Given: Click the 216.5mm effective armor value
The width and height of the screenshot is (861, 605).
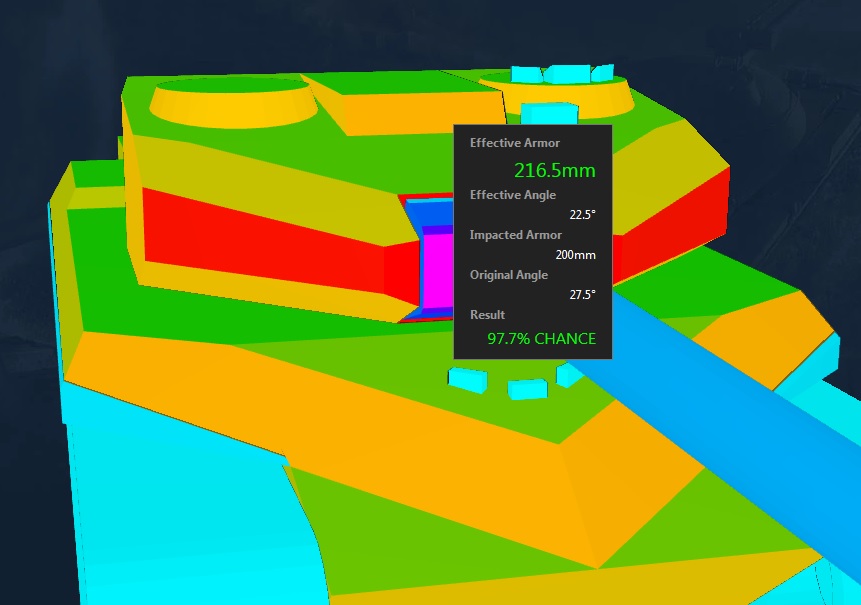Looking at the screenshot, I should click(x=555, y=170).
